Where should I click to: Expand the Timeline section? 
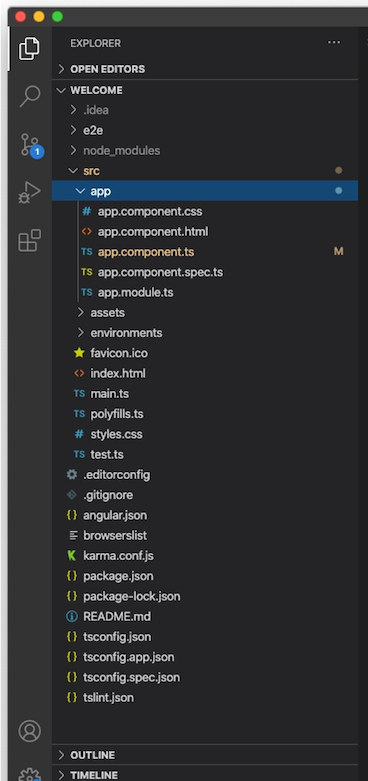click(x=205, y=775)
